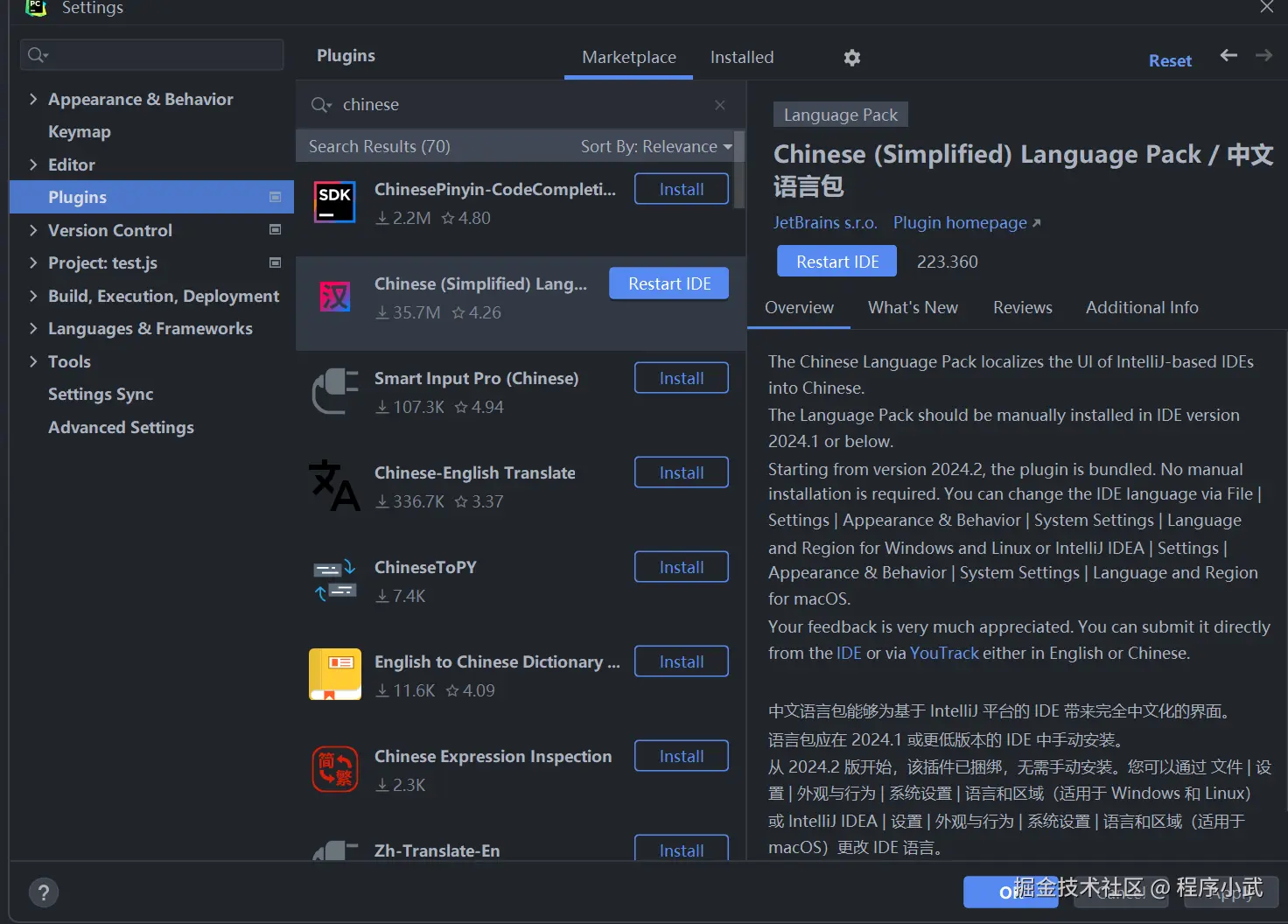Viewport: 1288px width, 924px height.
Task: Open the help question mark button
Action: tap(44, 892)
